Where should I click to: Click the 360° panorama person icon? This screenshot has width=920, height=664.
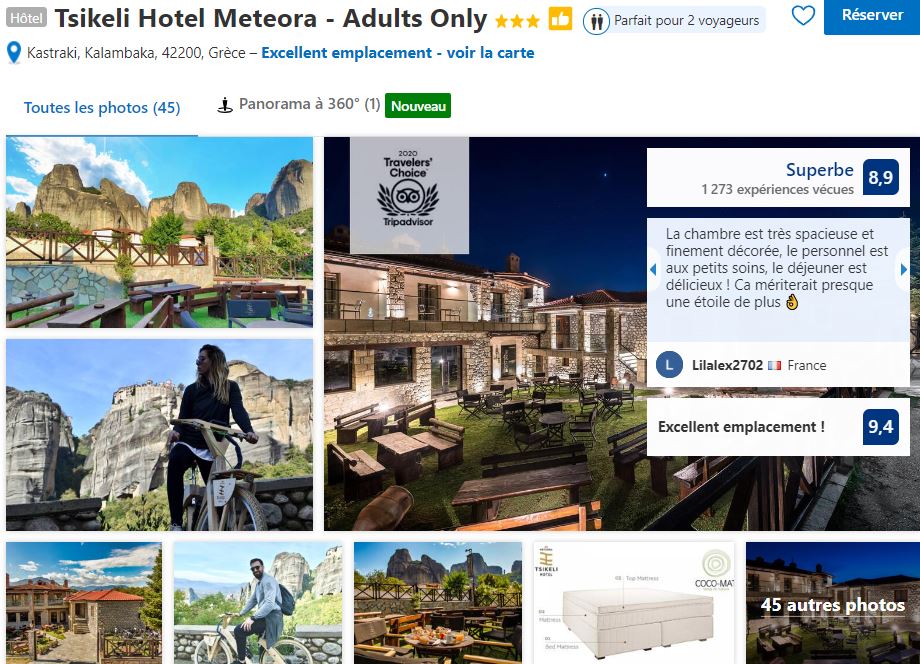(x=225, y=106)
